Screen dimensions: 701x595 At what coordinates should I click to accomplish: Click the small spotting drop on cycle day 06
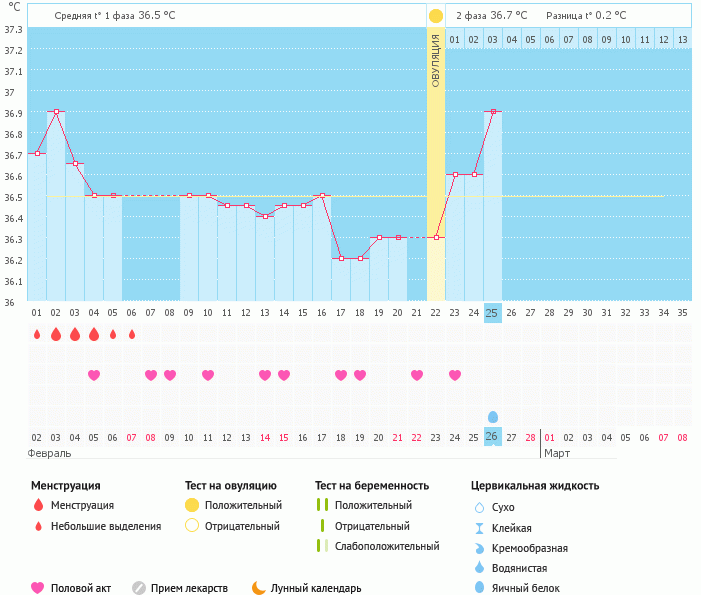(x=132, y=334)
